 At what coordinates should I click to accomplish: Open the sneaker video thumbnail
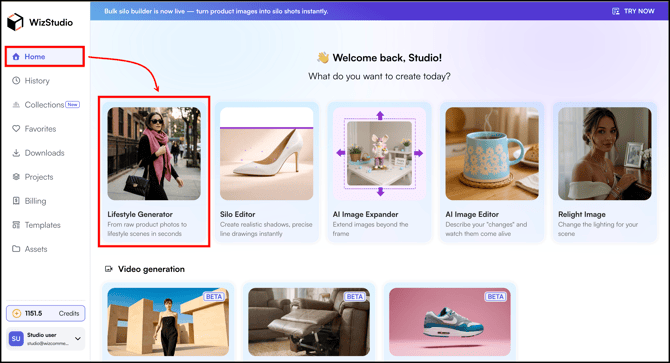[450, 322]
